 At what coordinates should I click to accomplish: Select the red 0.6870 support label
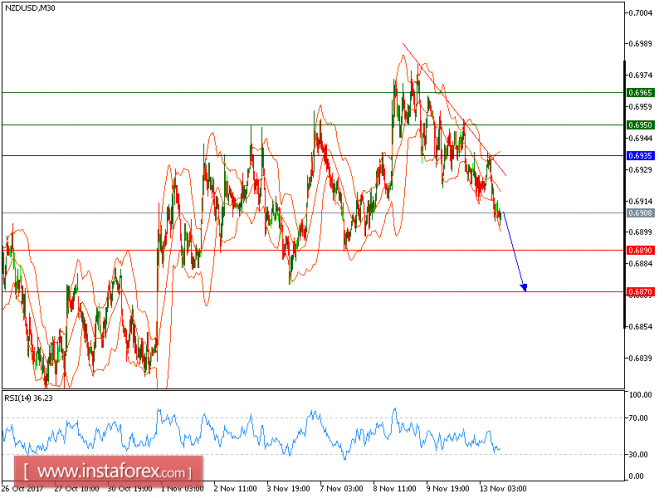pos(640,292)
